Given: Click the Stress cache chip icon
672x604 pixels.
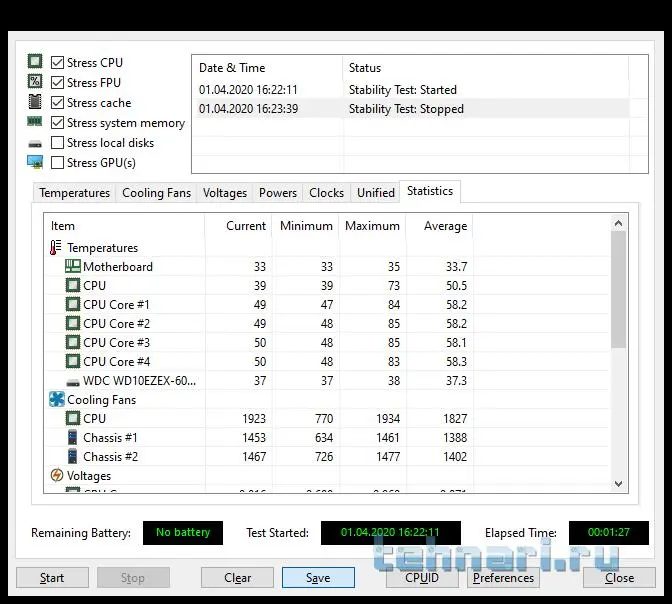Looking at the screenshot, I should 35,102.
